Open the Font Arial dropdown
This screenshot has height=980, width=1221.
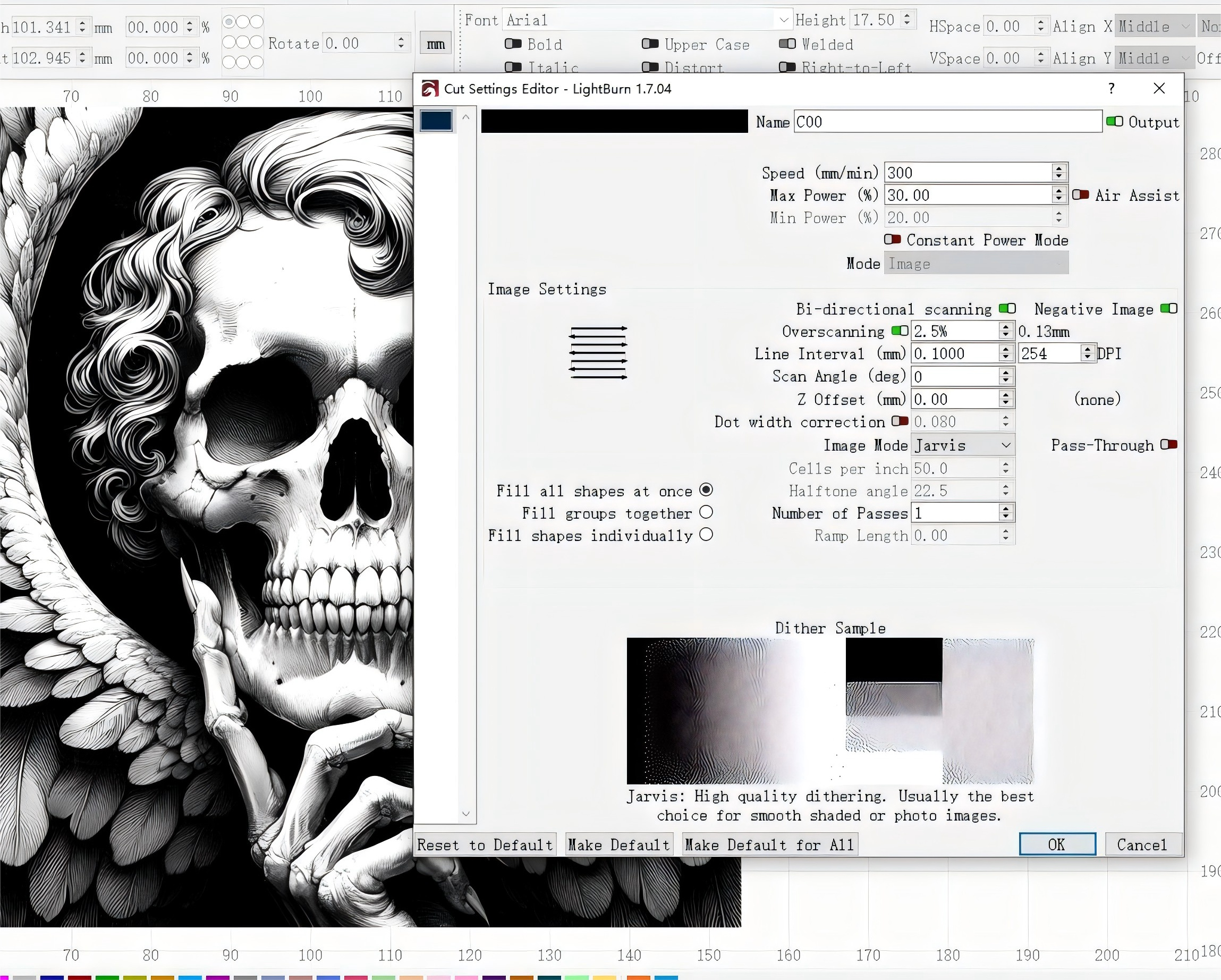click(x=647, y=20)
